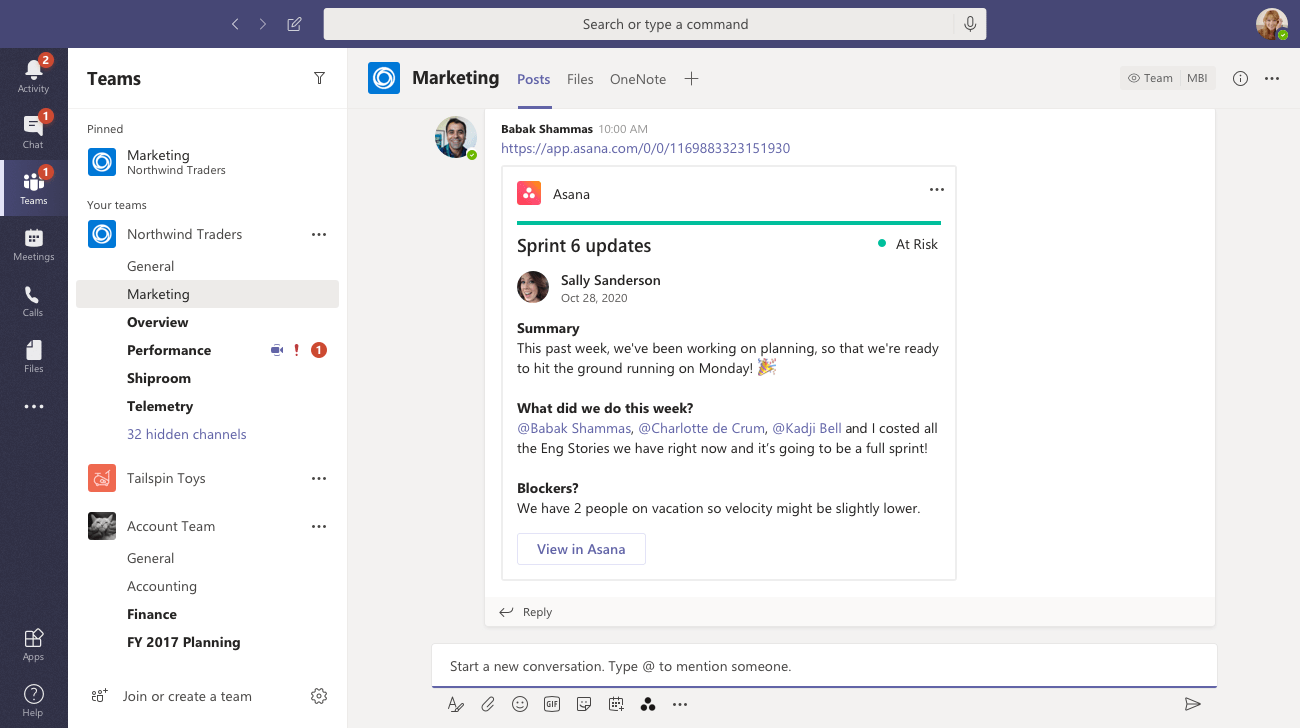Show more apps ellipsis in left rail
The width and height of the screenshot is (1300, 728).
click(x=34, y=407)
